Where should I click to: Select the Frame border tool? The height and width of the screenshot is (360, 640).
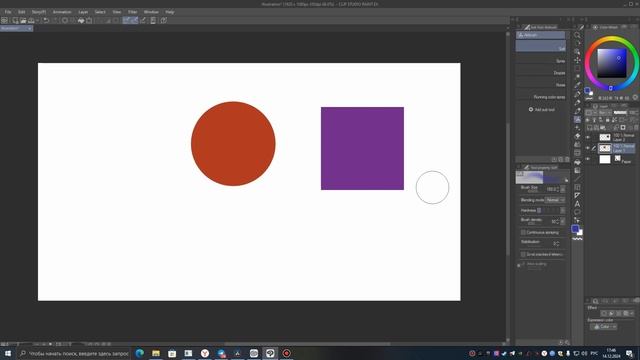click(x=577, y=187)
